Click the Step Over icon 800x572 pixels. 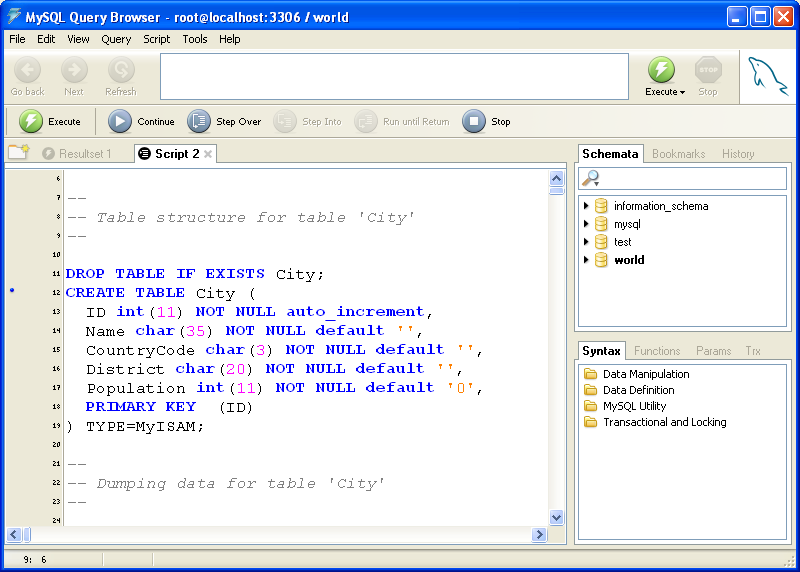(199, 122)
